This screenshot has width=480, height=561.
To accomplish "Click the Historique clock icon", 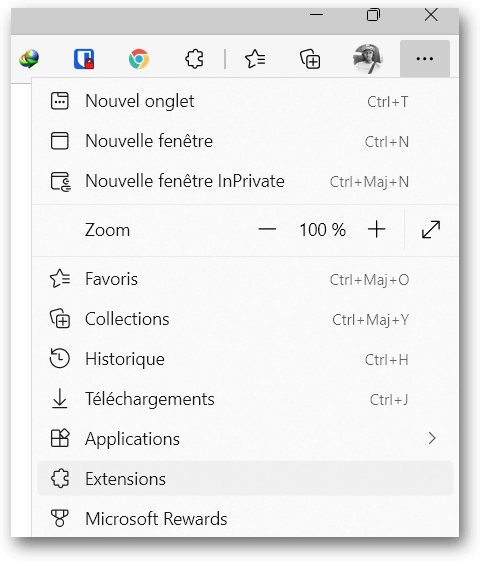I will (59, 358).
